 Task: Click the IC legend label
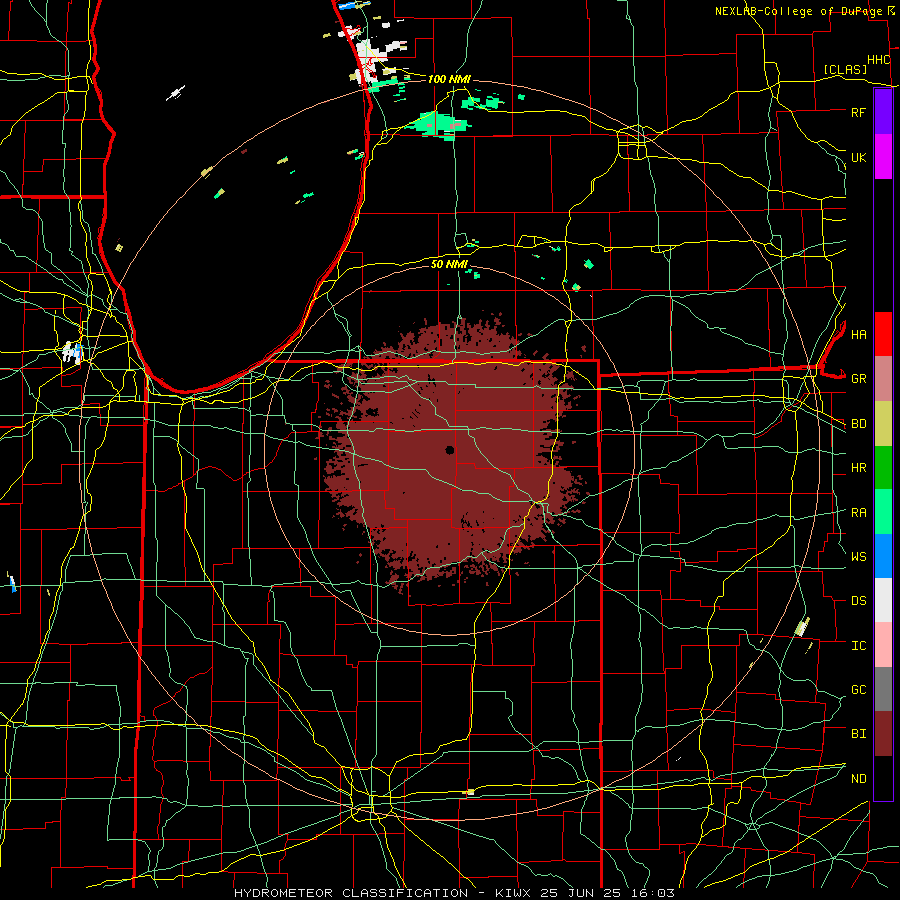point(858,646)
